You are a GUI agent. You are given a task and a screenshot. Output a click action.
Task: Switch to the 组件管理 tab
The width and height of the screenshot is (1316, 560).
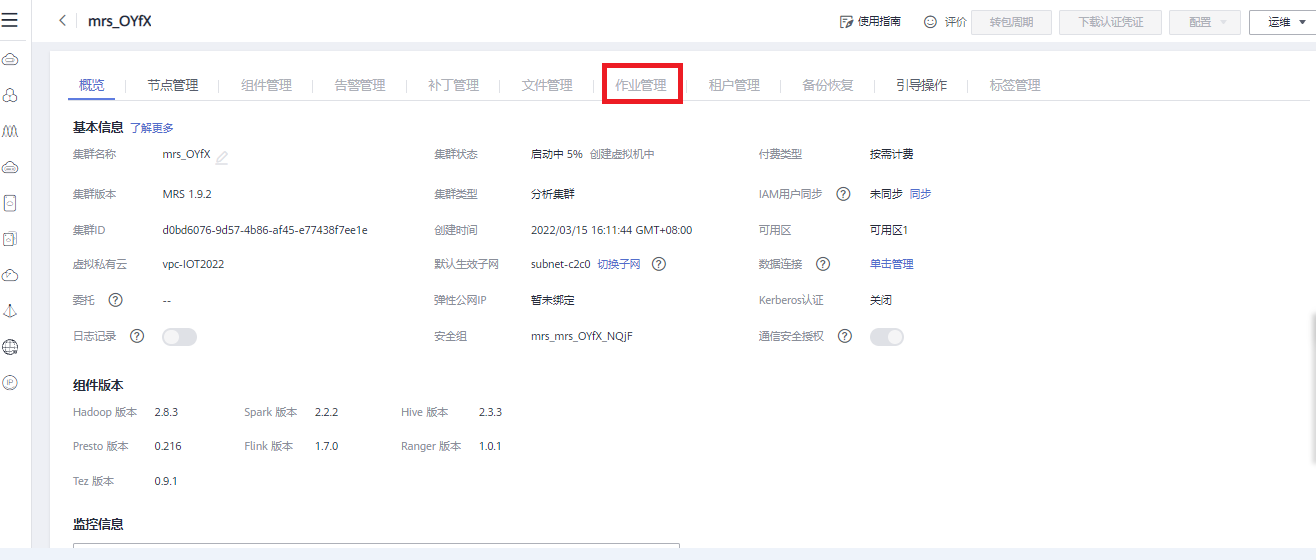point(267,85)
